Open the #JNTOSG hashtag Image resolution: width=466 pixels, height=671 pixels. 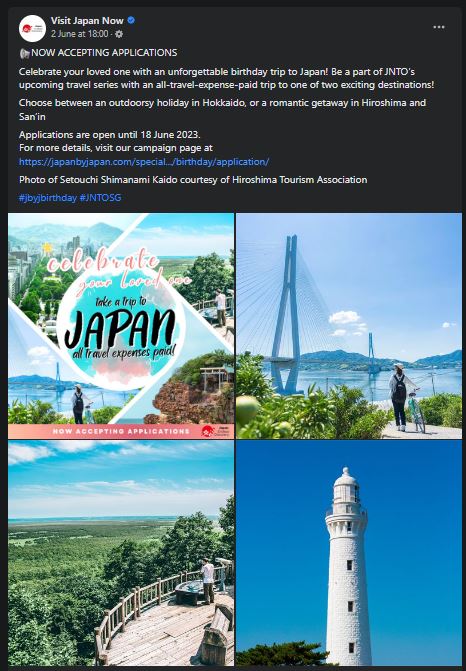point(101,198)
